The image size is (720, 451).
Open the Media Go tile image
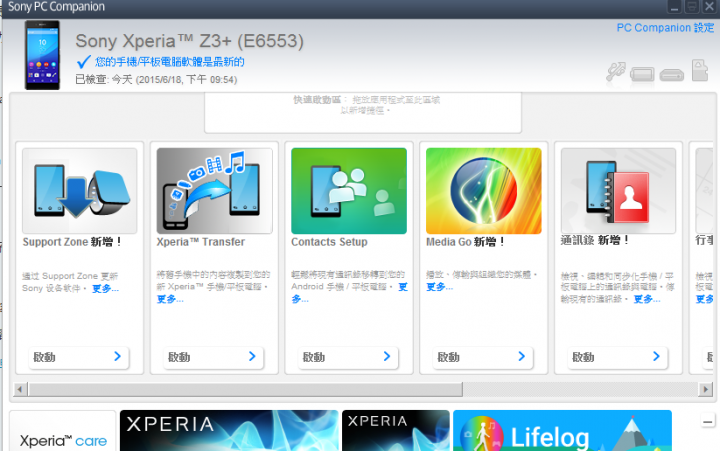click(484, 191)
